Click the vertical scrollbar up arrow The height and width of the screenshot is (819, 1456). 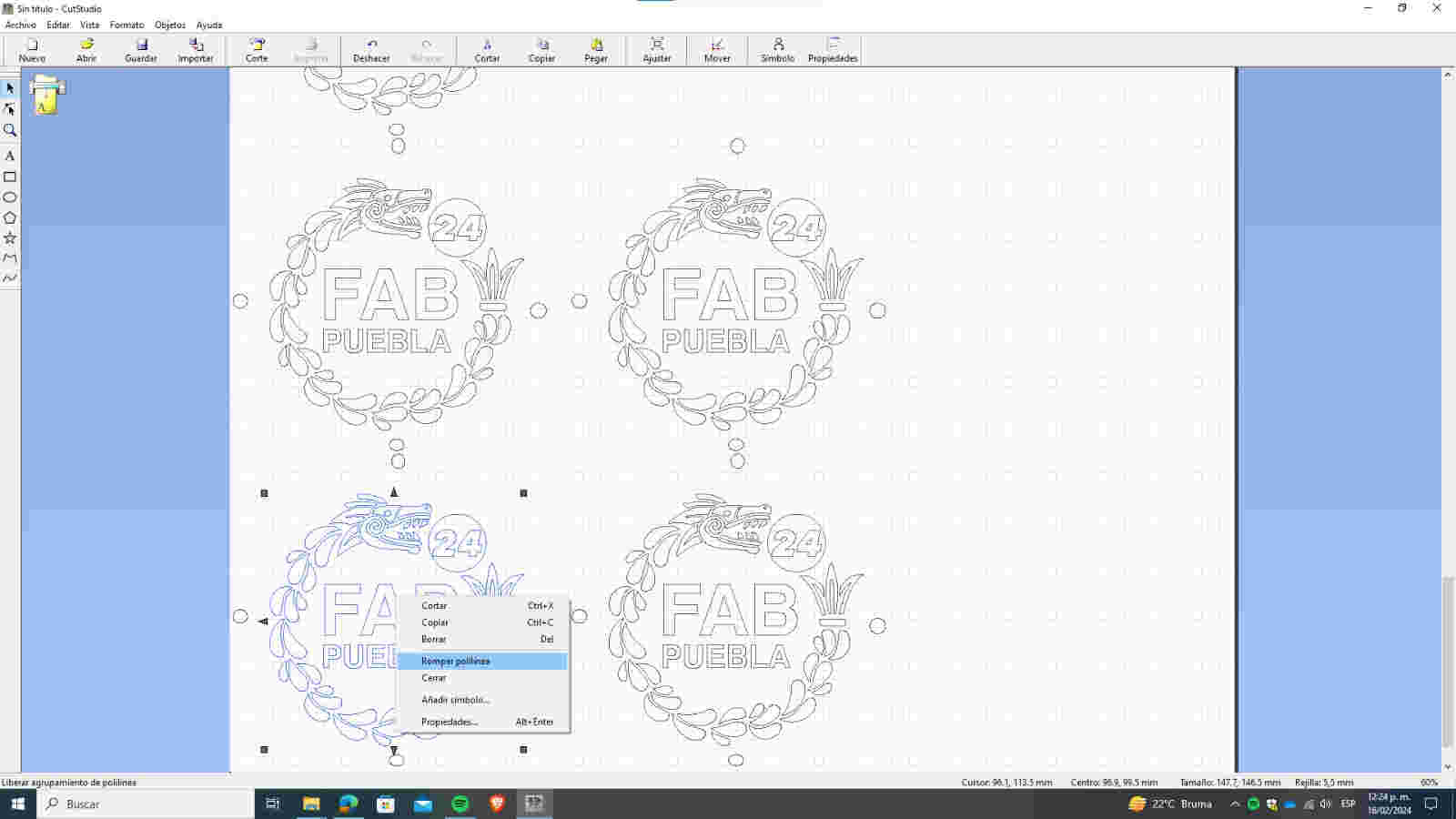(x=1448, y=75)
